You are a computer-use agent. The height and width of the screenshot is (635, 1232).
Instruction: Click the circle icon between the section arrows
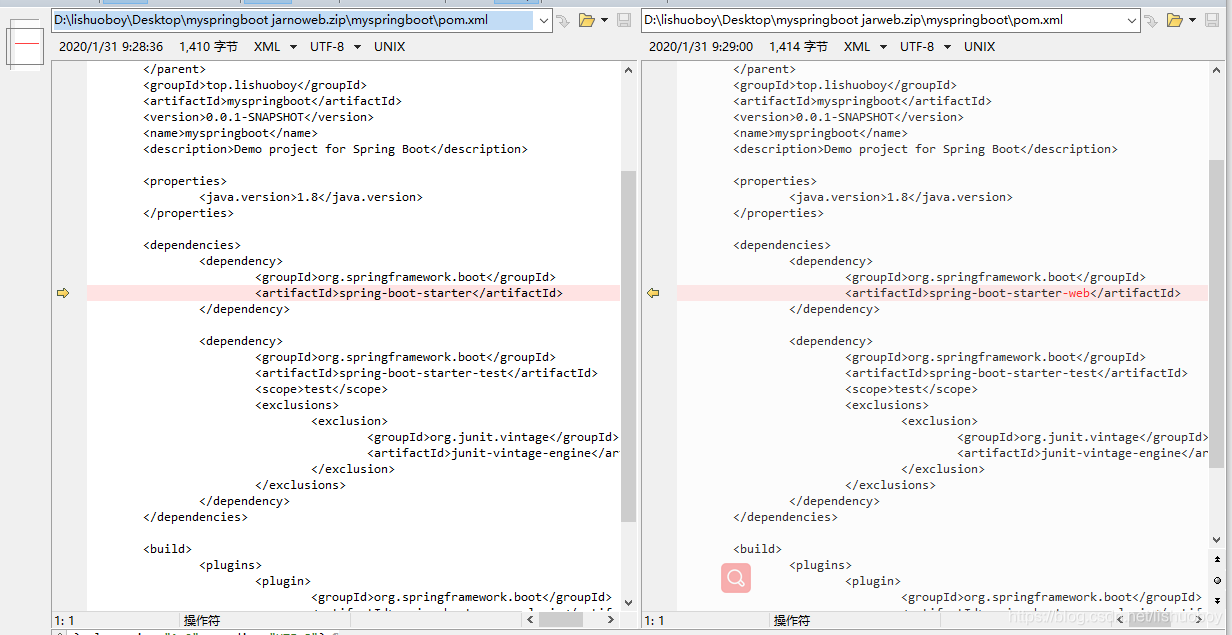pyautogui.click(x=1217, y=580)
